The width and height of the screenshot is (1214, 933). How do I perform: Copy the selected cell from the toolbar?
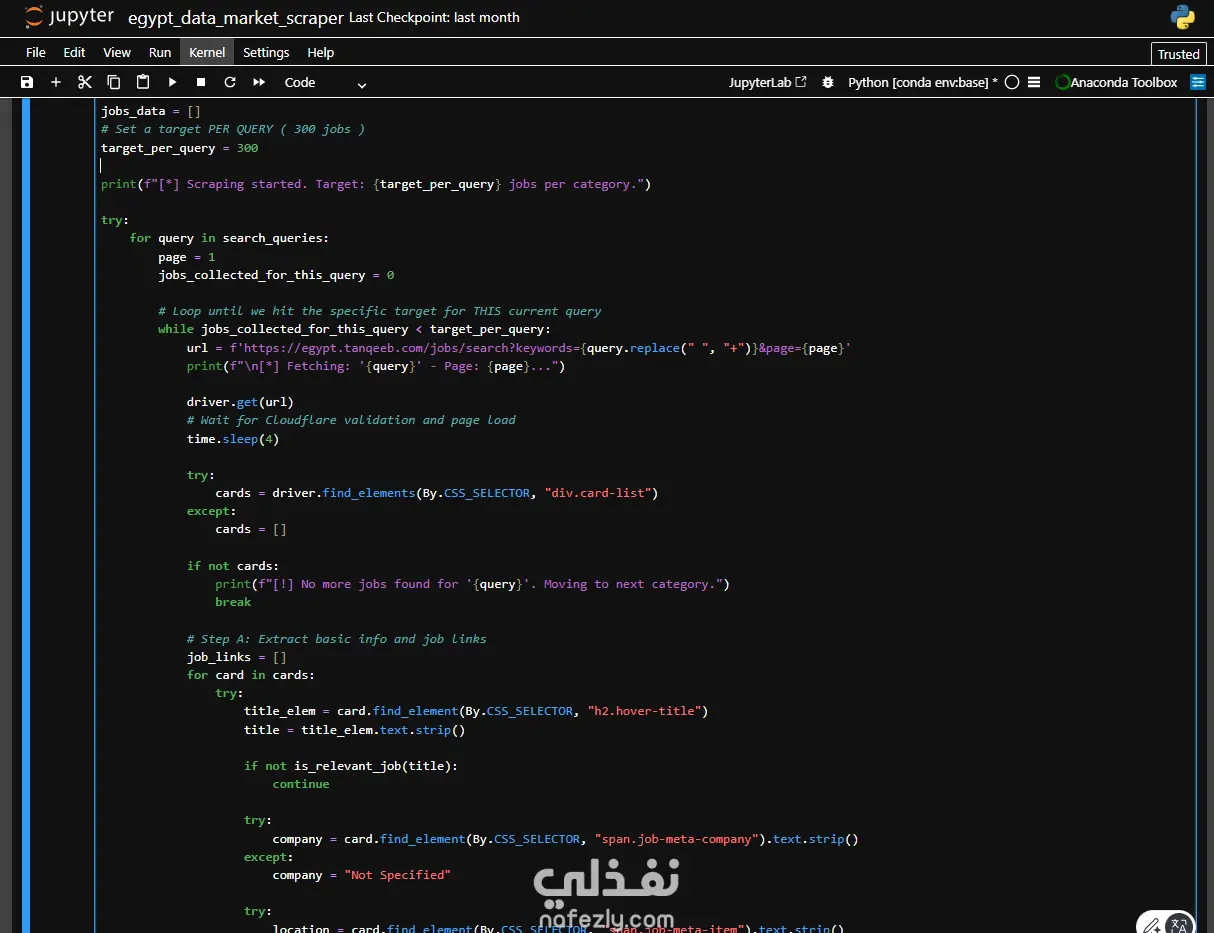114,82
